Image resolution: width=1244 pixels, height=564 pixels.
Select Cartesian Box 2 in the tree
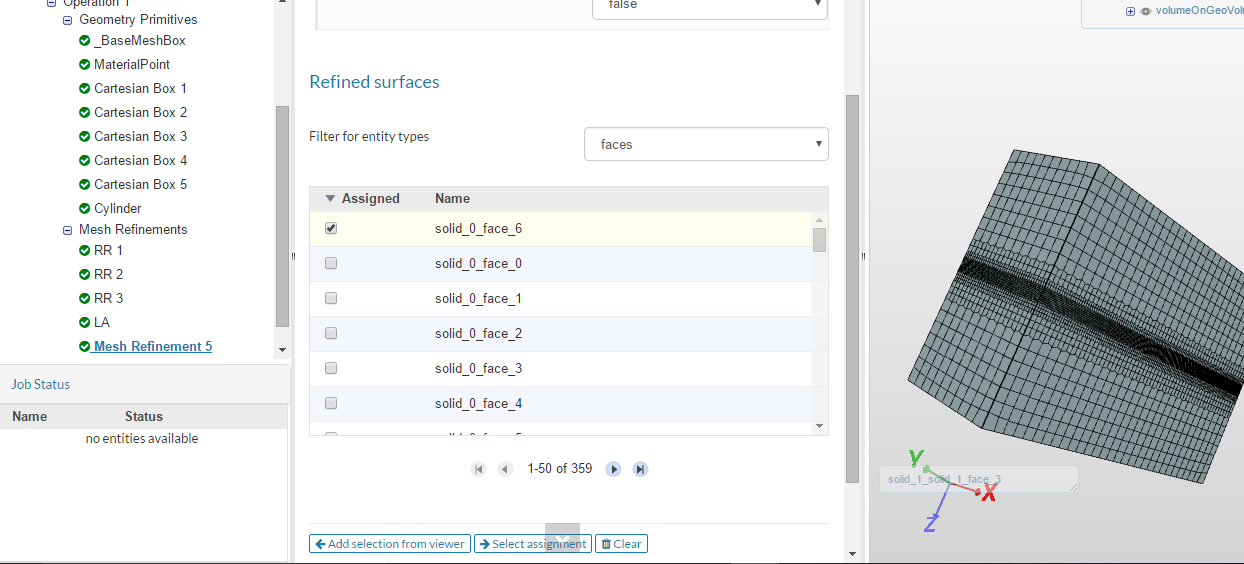(x=141, y=113)
